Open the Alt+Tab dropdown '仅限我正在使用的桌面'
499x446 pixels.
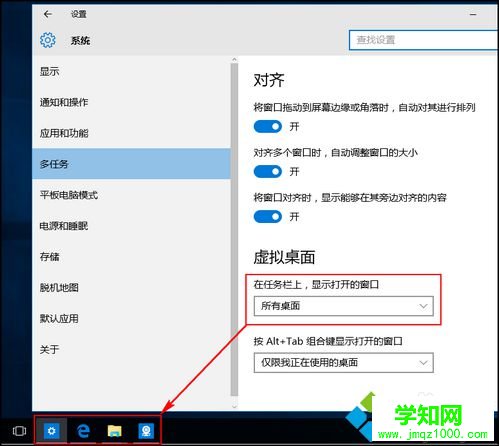click(x=344, y=363)
